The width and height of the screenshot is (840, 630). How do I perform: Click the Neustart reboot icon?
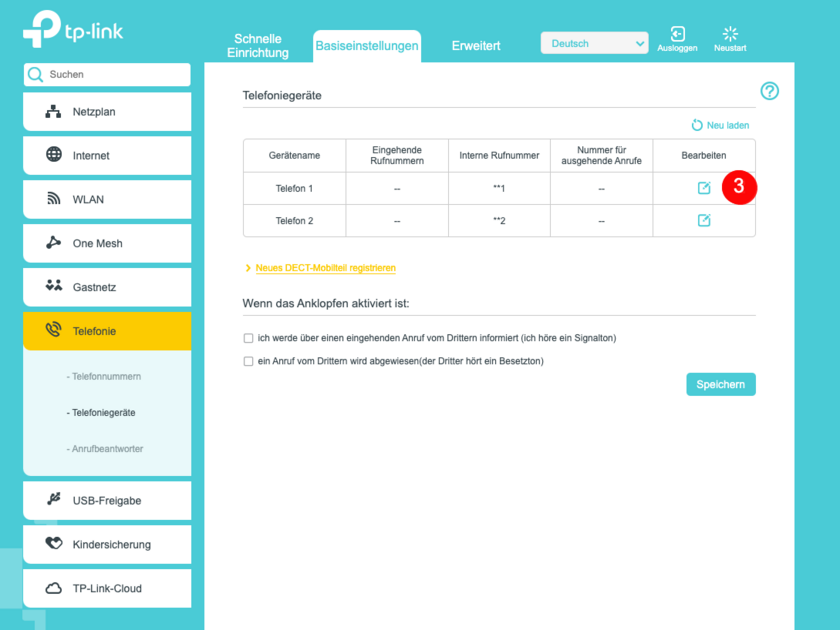(x=730, y=35)
